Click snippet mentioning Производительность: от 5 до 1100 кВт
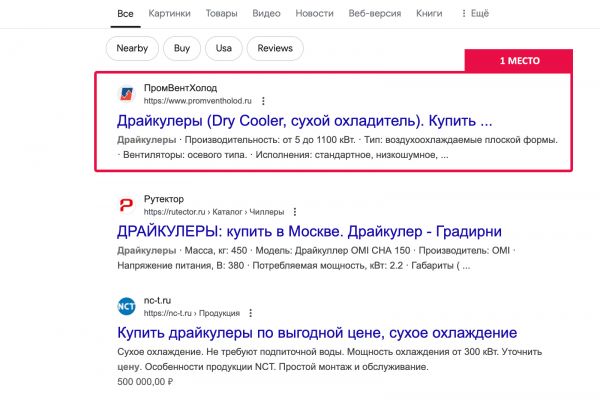 pyautogui.click(x=338, y=147)
